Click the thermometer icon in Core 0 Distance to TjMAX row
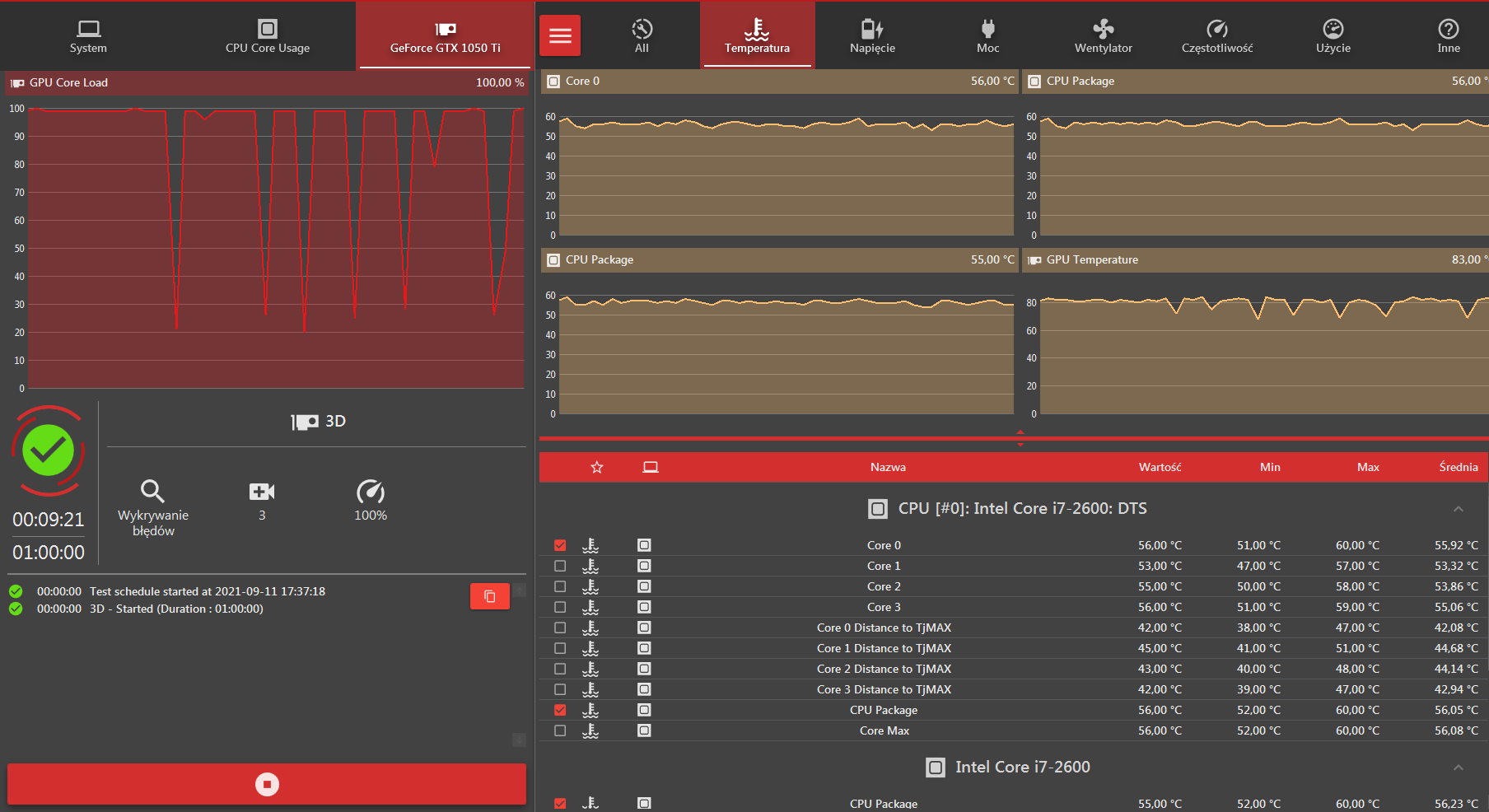 [590, 628]
